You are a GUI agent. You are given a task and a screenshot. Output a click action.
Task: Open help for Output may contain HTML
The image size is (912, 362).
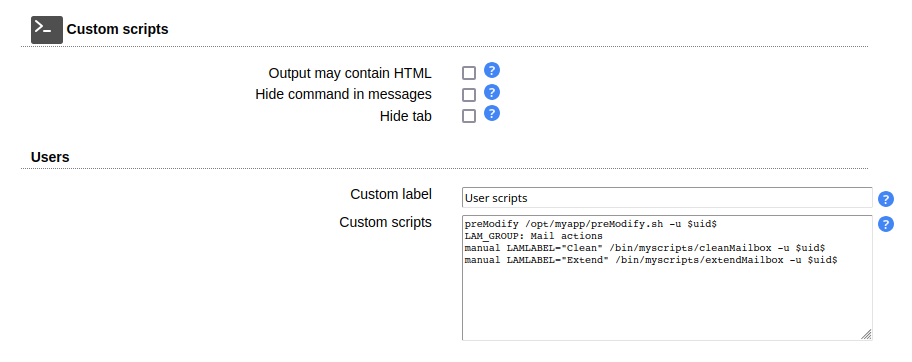[492, 70]
